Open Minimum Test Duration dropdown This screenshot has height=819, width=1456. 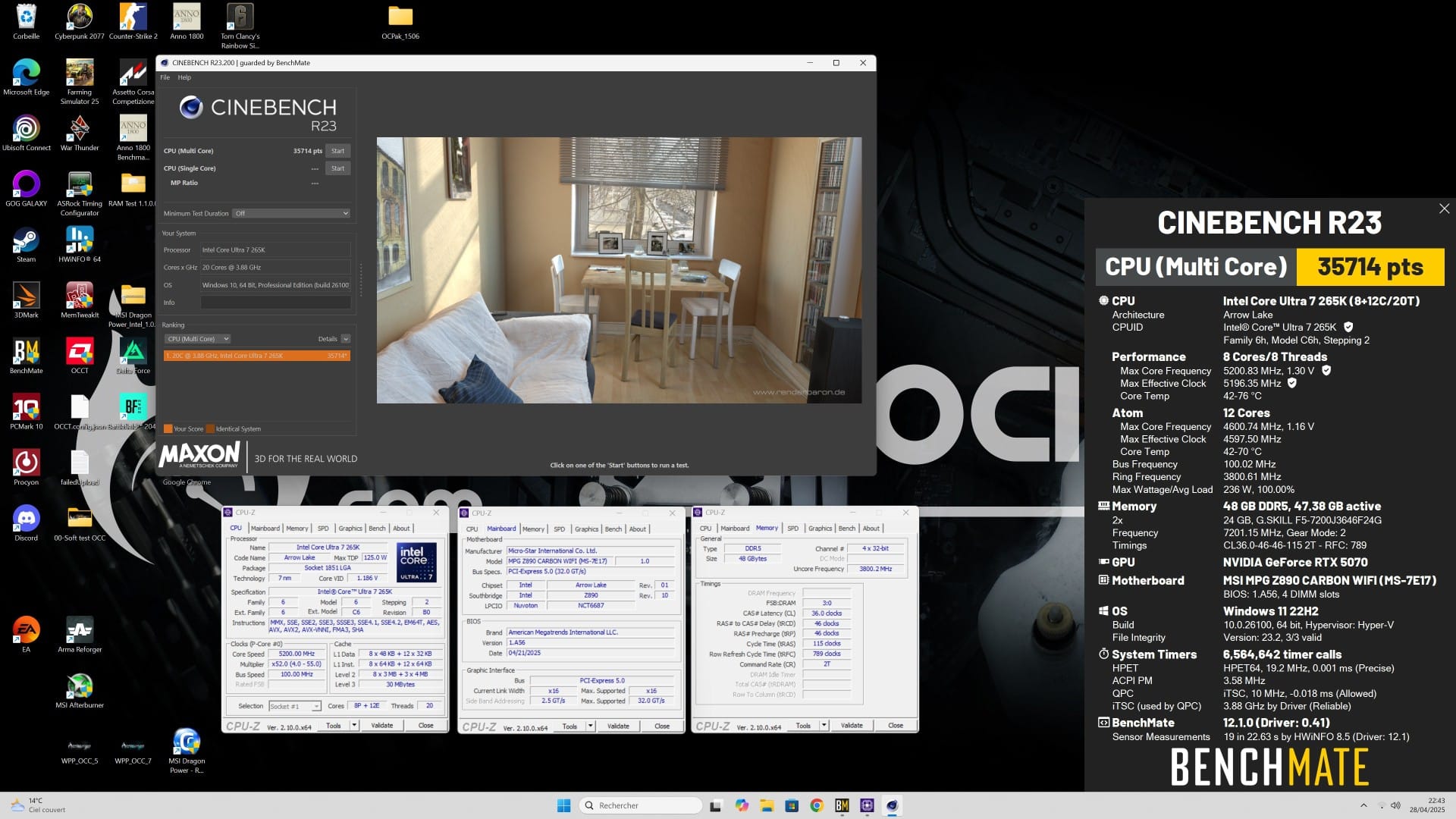(291, 213)
